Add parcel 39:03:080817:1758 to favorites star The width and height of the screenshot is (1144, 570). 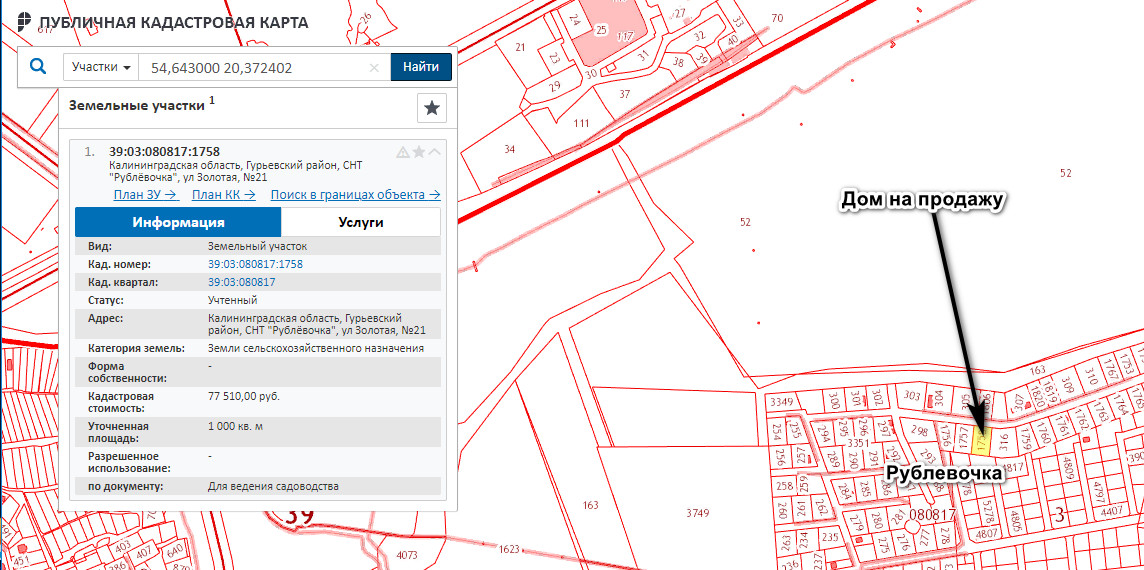click(x=419, y=152)
